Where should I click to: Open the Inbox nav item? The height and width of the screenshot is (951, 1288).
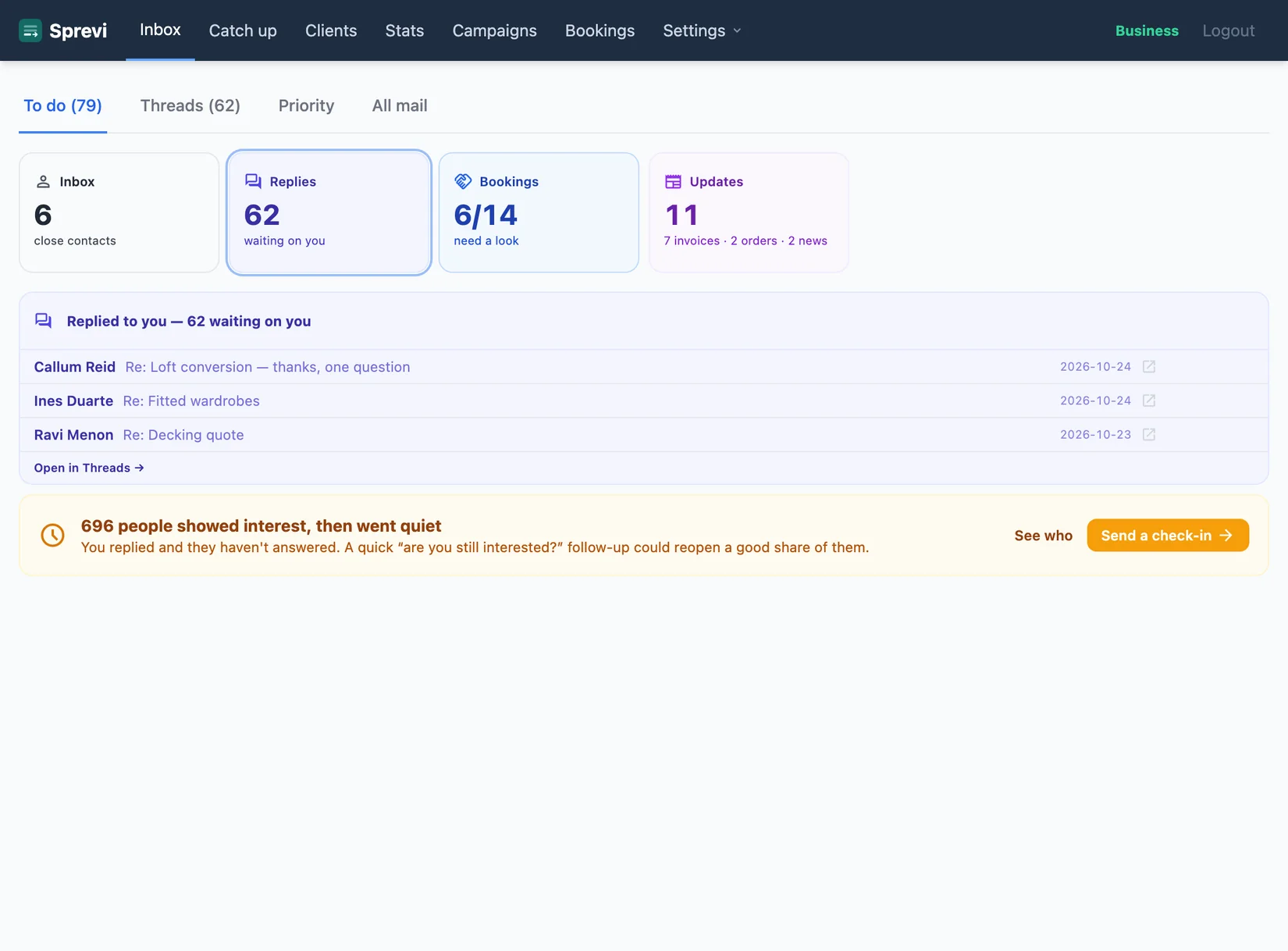[x=160, y=30]
